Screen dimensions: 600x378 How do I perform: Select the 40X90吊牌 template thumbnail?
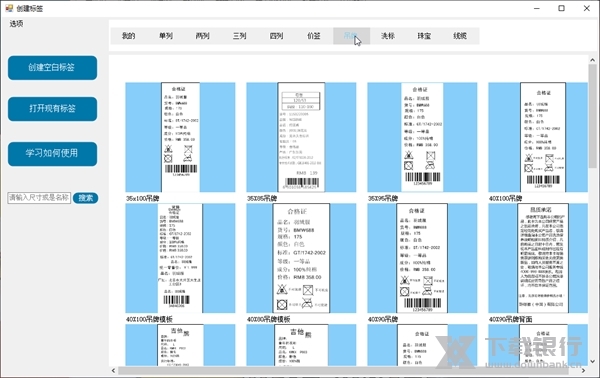[x=422, y=258]
